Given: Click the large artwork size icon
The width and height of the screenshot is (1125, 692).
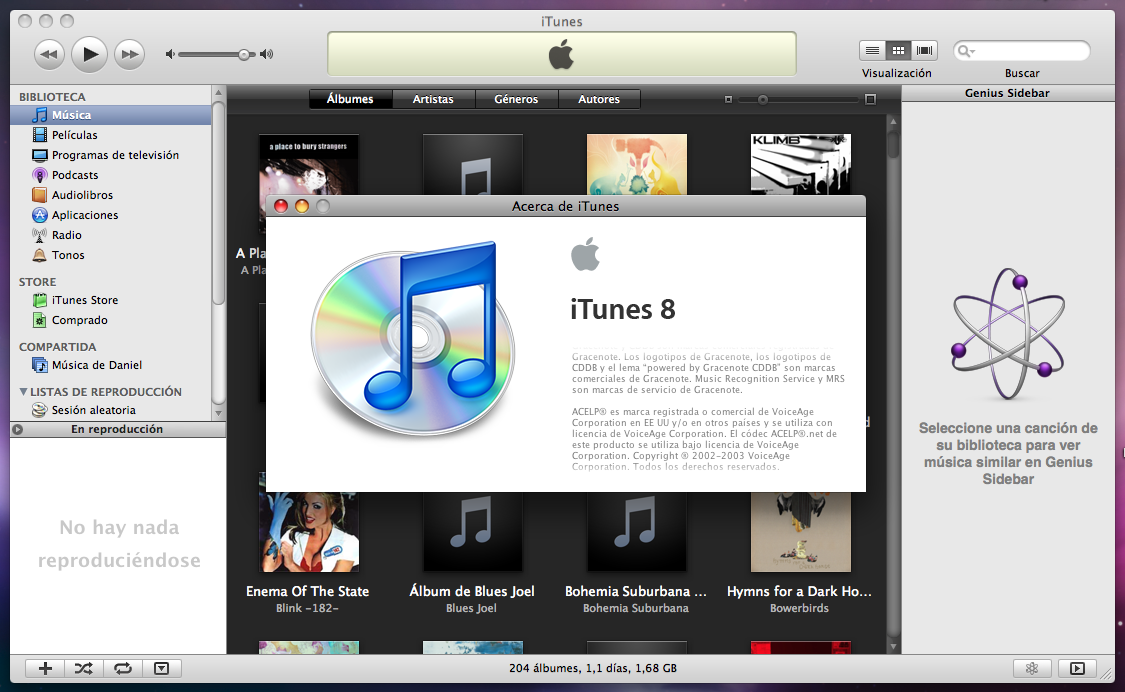Looking at the screenshot, I should (x=870, y=100).
